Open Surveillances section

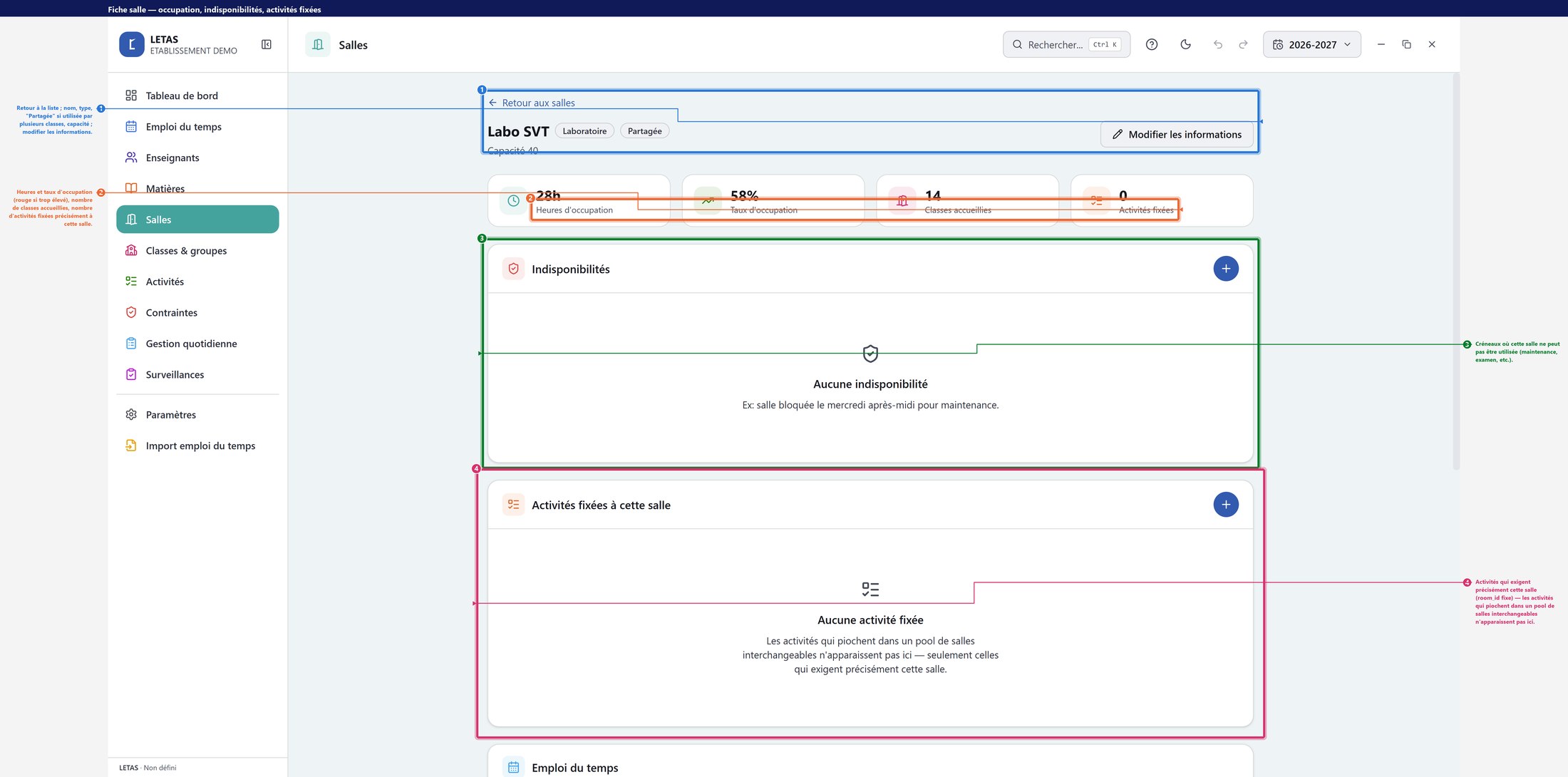[197, 375]
